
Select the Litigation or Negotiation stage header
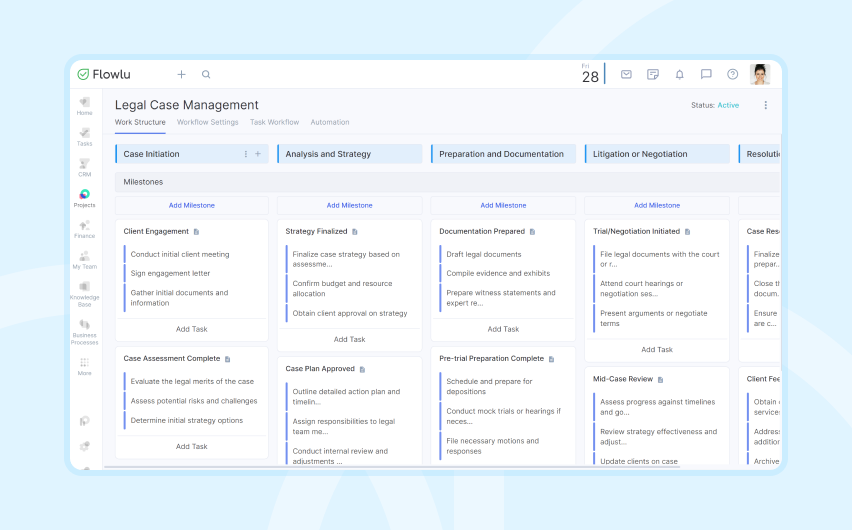[657, 154]
